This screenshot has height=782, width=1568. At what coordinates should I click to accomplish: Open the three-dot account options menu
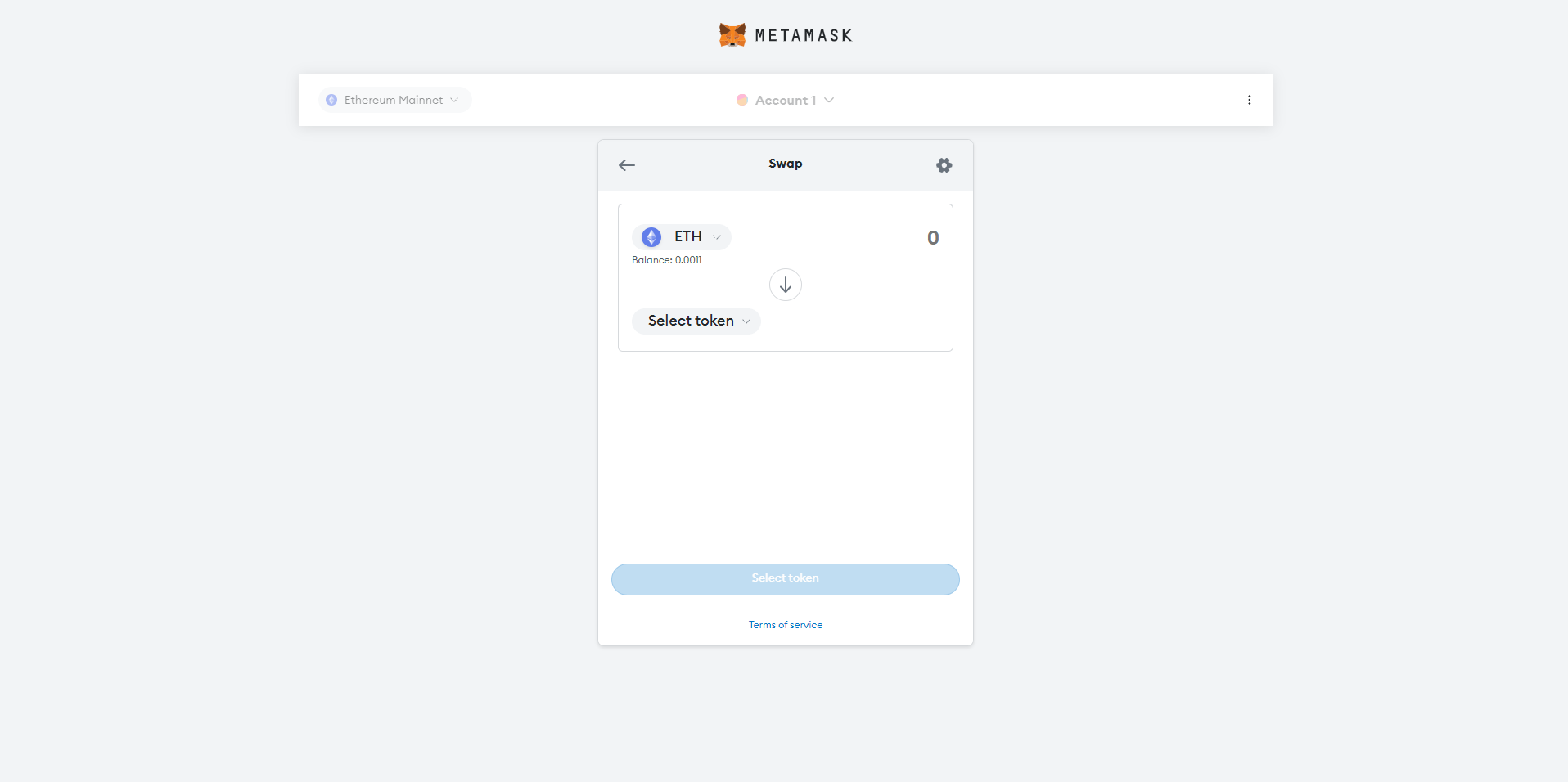[1249, 100]
